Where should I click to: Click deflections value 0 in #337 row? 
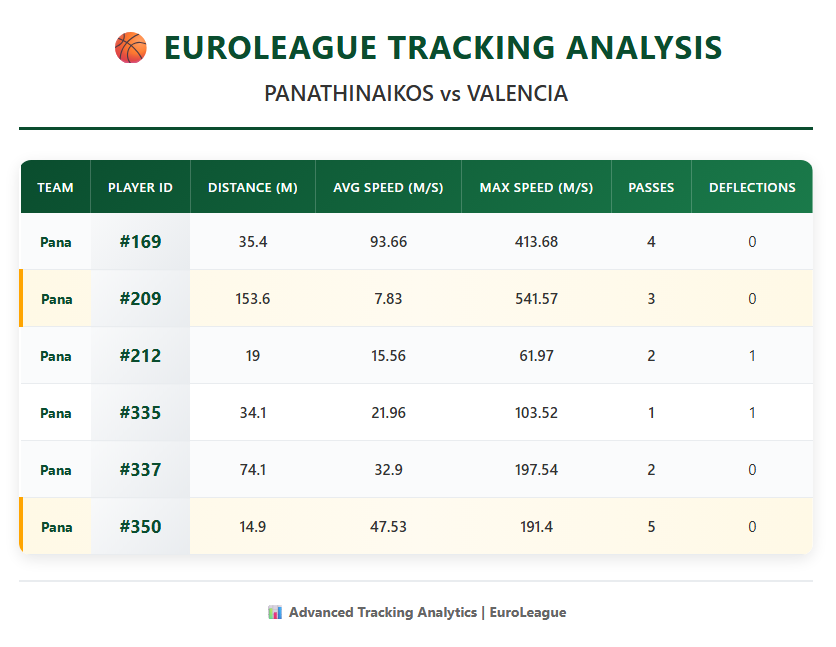[x=752, y=470]
